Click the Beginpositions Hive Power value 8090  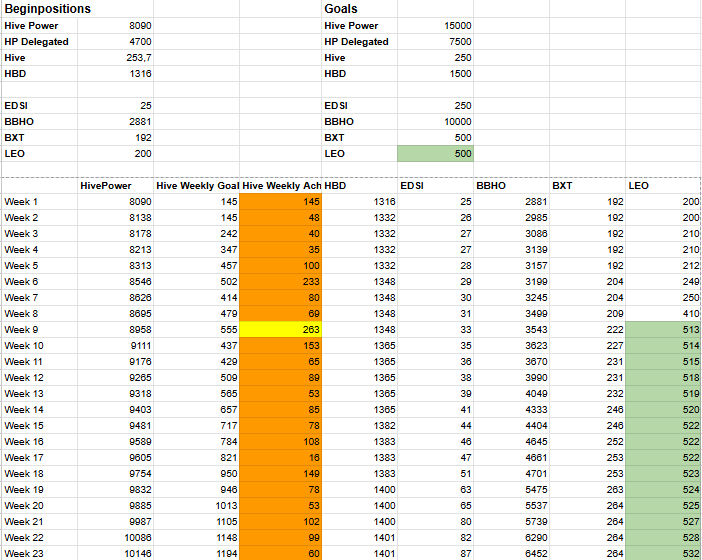point(115,26)
